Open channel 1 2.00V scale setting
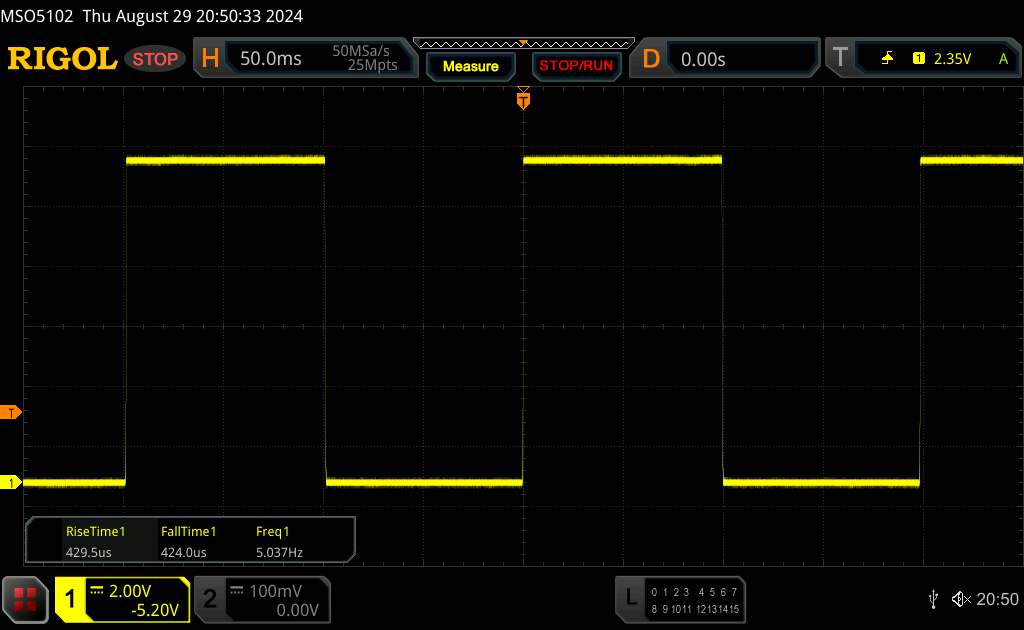The height and width of the screenshot is (630, 1024). click(130, 591)
